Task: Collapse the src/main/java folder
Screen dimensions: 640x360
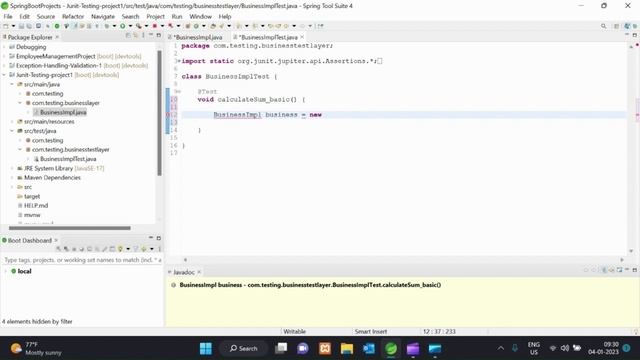Action: pos(12,84)
